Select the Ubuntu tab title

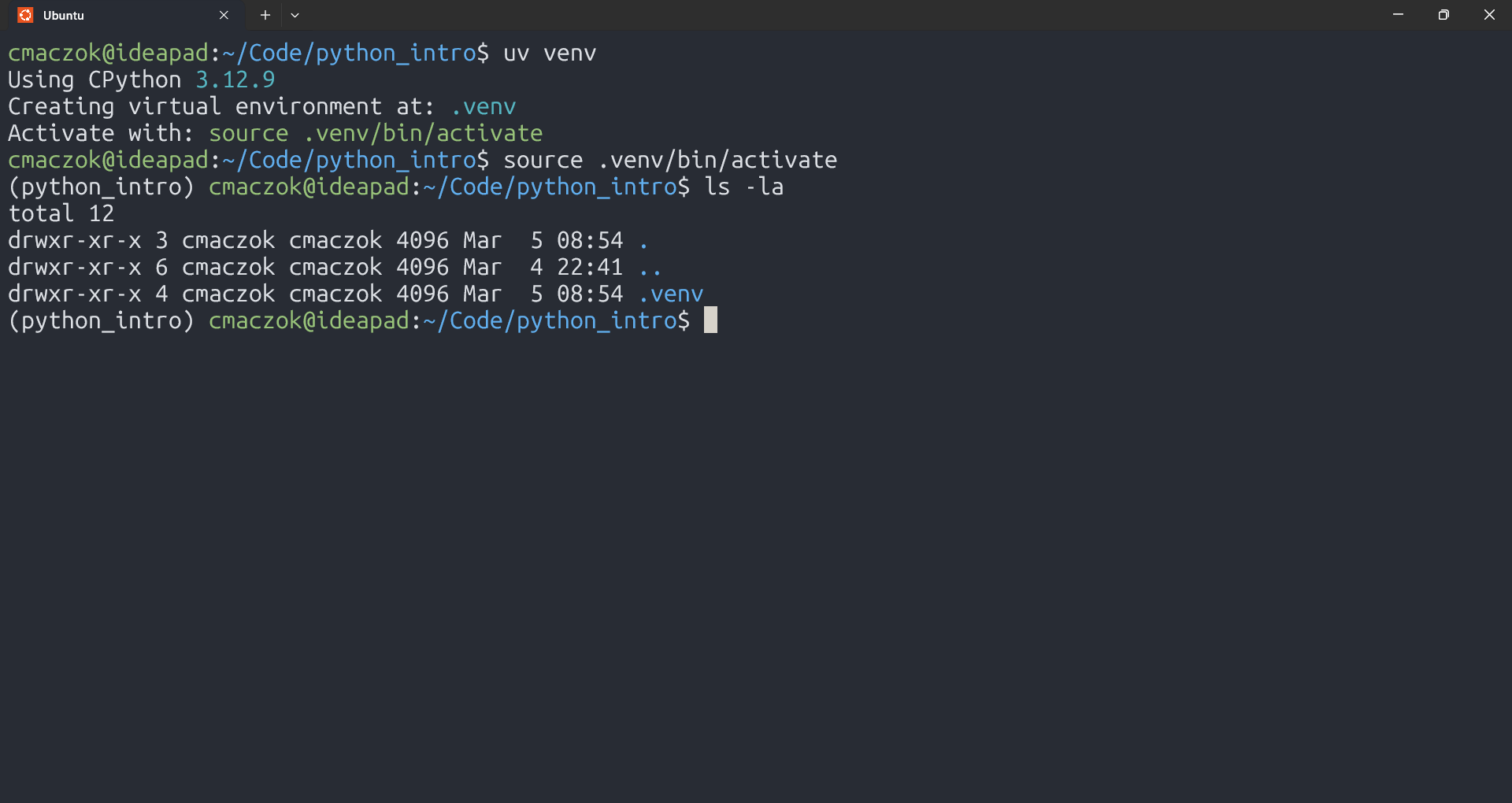[64, 15]
